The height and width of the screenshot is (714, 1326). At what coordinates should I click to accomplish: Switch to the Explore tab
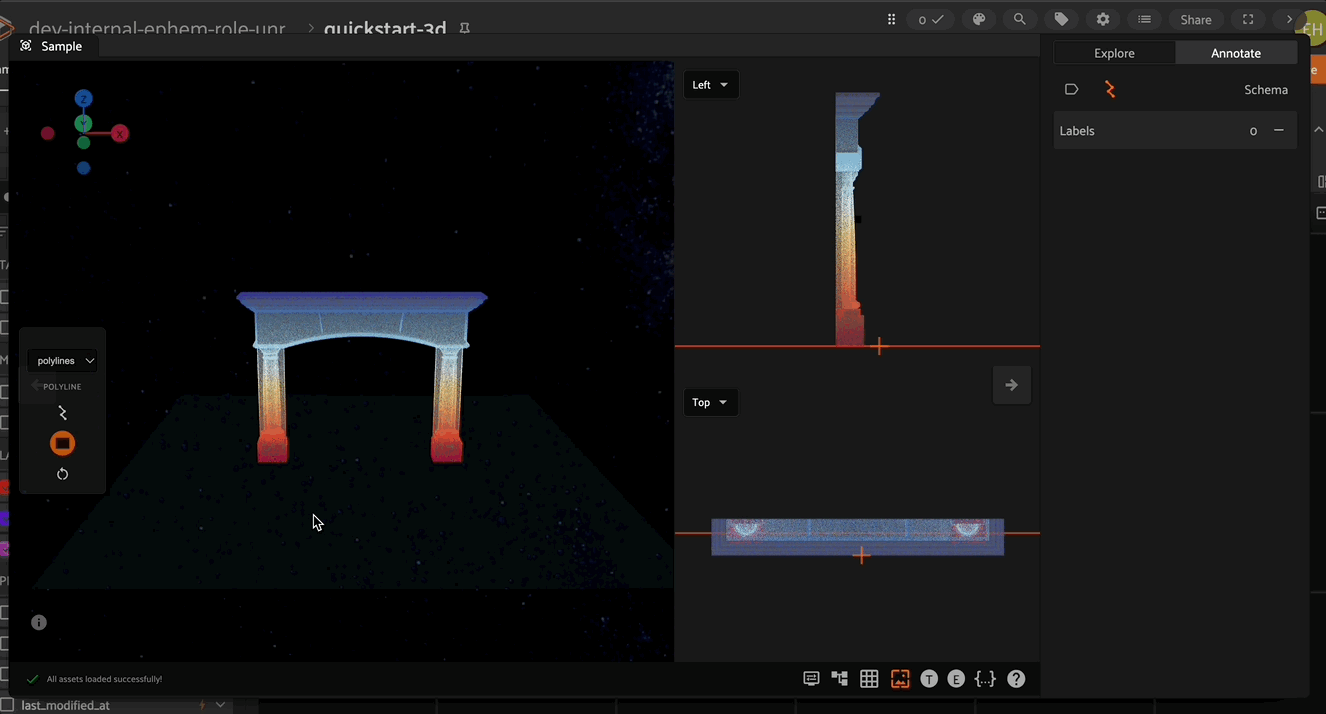point(1114,53)
